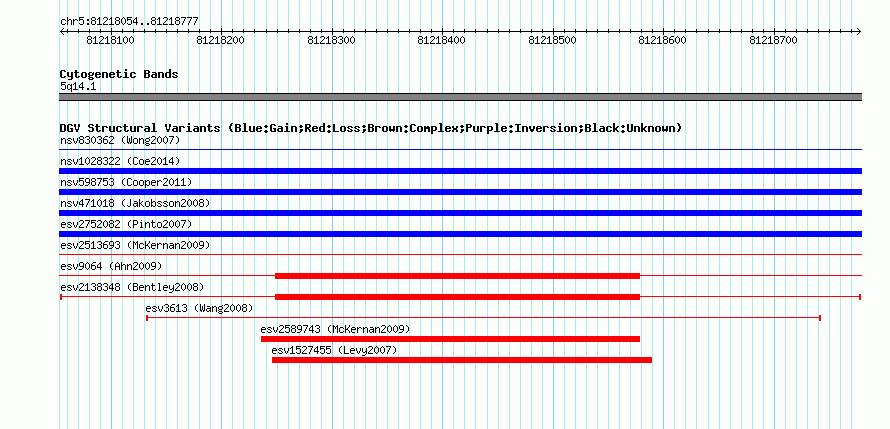Click the chr5:81218054..81218777 region label

pyautogui.click(x=129, y=22)
